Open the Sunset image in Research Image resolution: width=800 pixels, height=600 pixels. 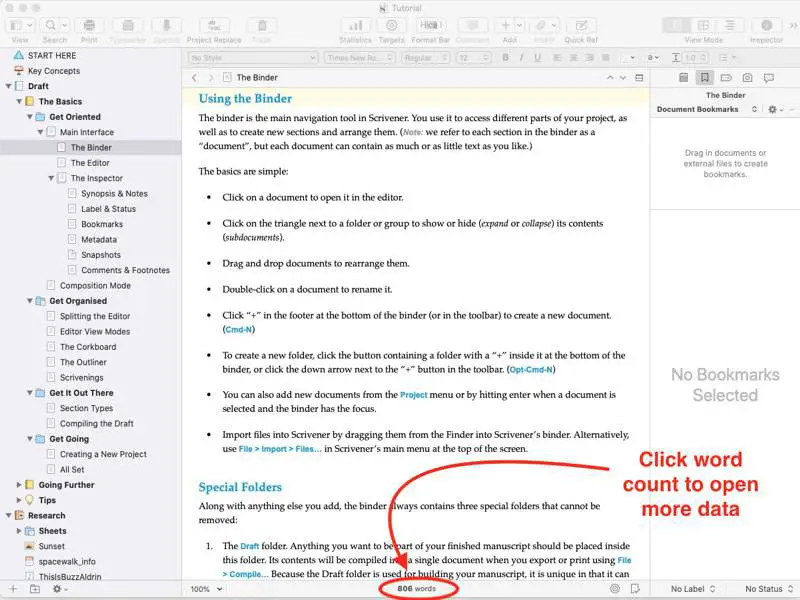pos(52,546)
